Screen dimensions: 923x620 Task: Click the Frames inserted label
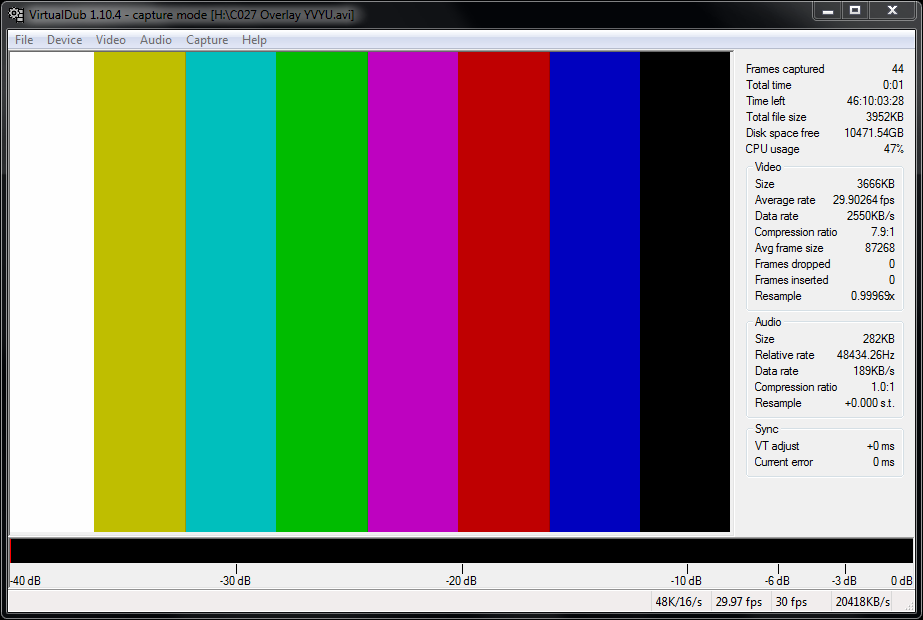[x=791, y=280]
